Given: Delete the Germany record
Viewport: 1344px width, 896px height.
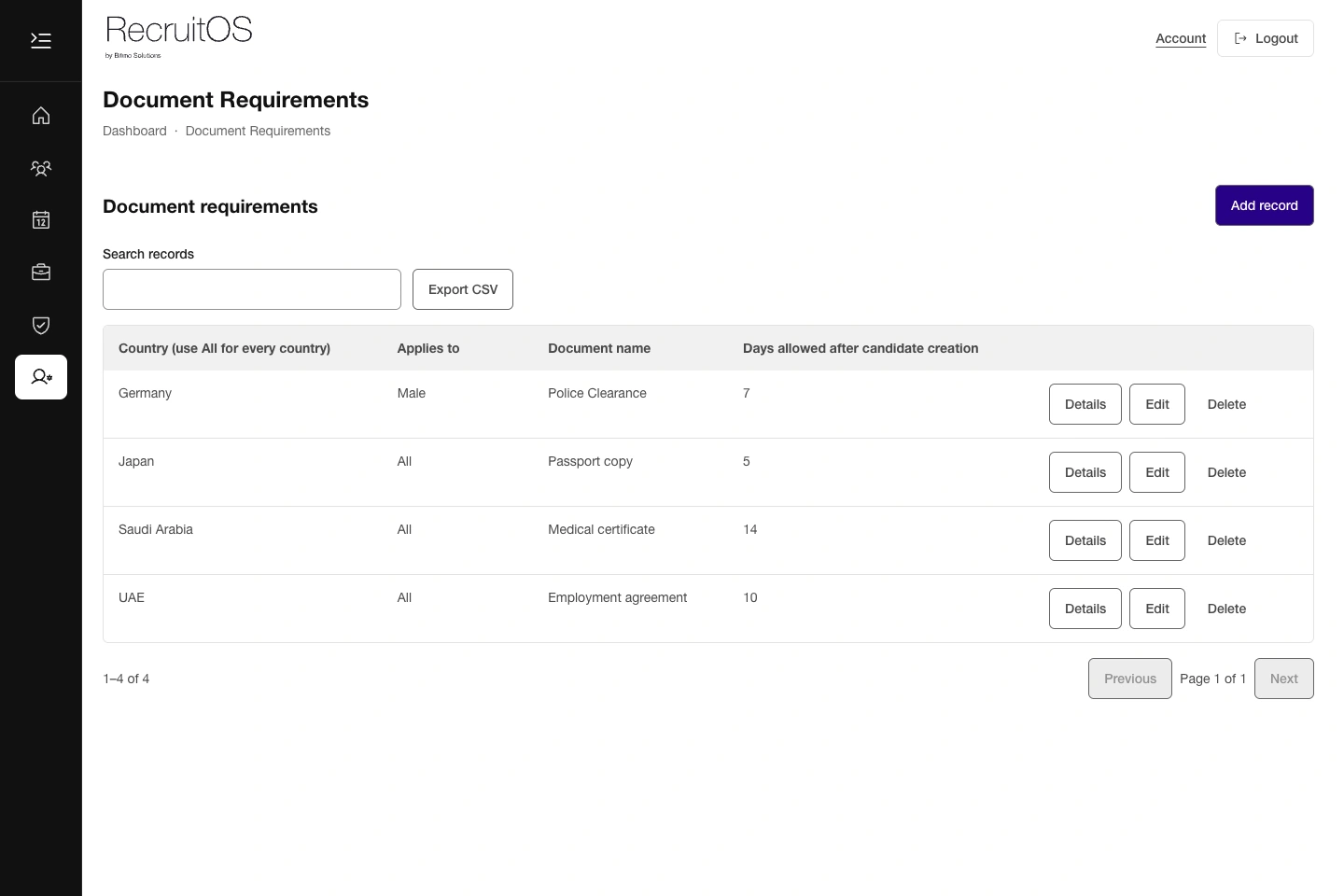Looking at the screenshot, I should 1226,404.
